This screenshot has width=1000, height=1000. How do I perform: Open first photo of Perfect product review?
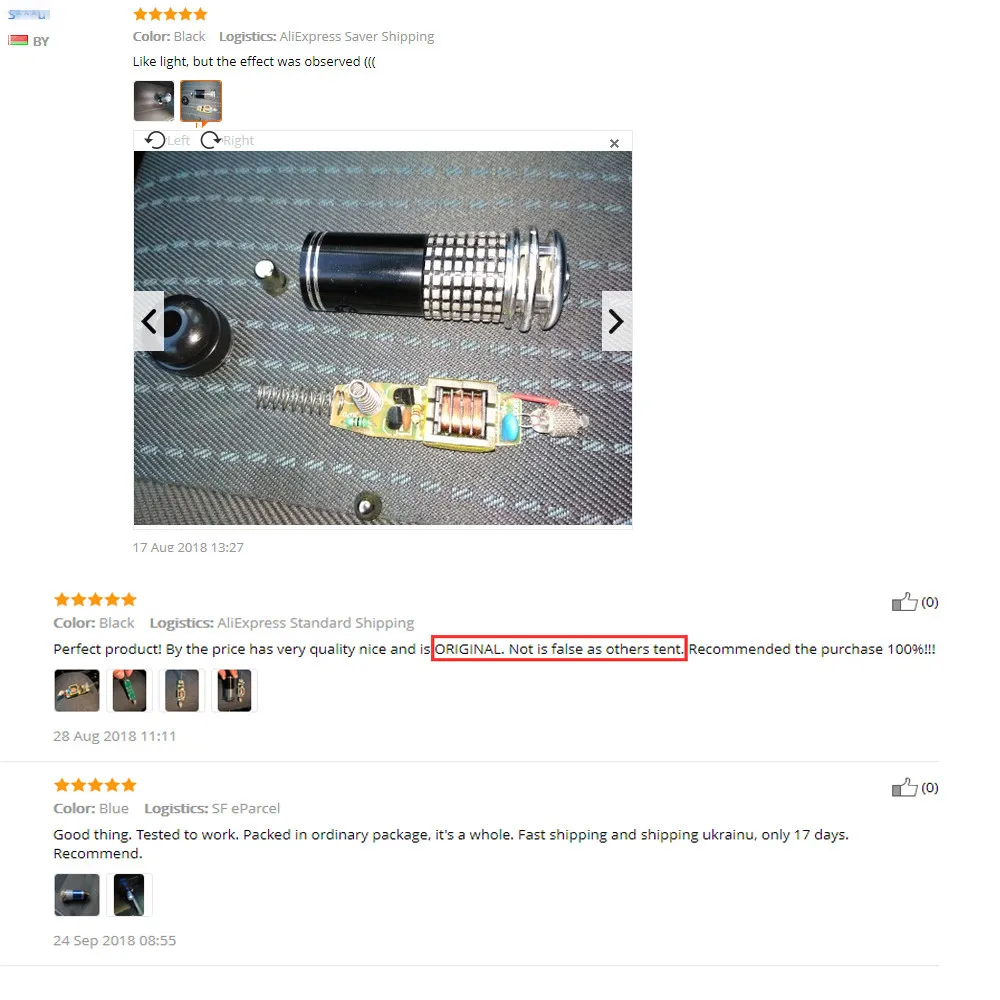pyautogui.click(x=77, y=690)
